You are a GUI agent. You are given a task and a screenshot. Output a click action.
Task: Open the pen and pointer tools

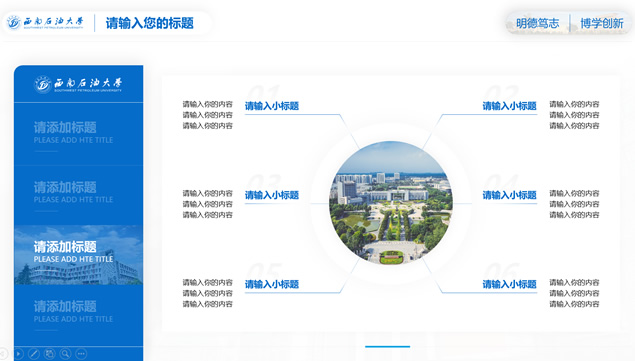point(34,354)
